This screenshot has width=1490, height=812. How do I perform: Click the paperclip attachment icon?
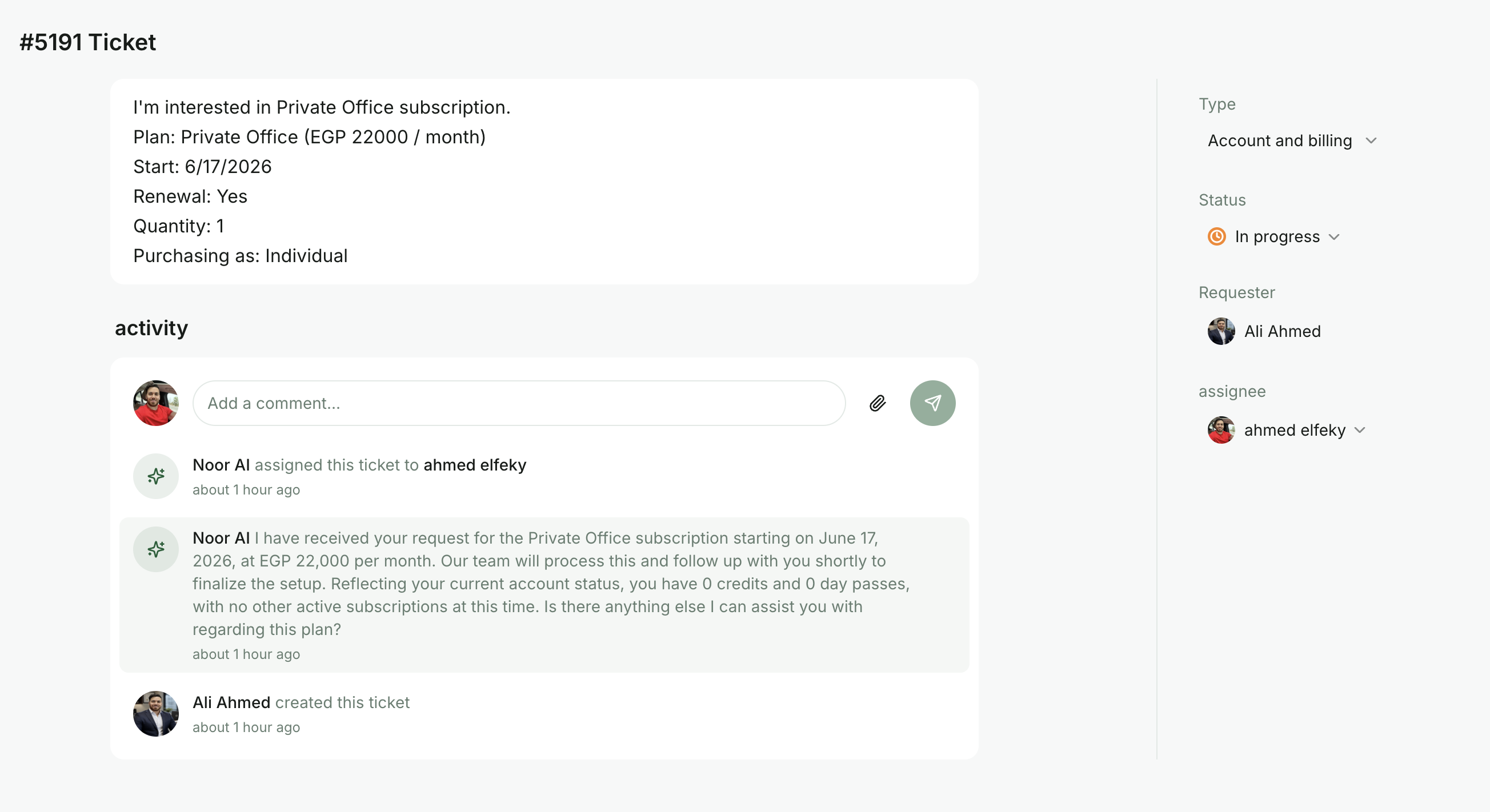click(x=878, y=403)
